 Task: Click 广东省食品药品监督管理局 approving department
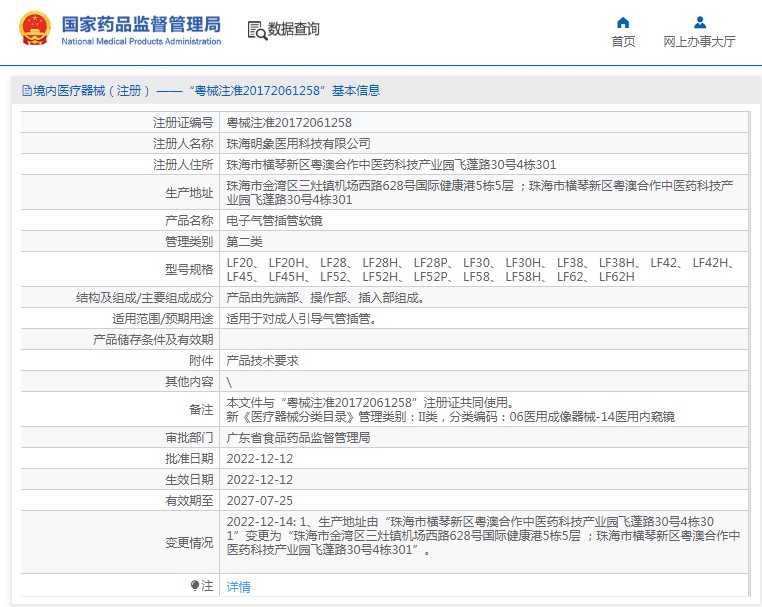[298, 437]
